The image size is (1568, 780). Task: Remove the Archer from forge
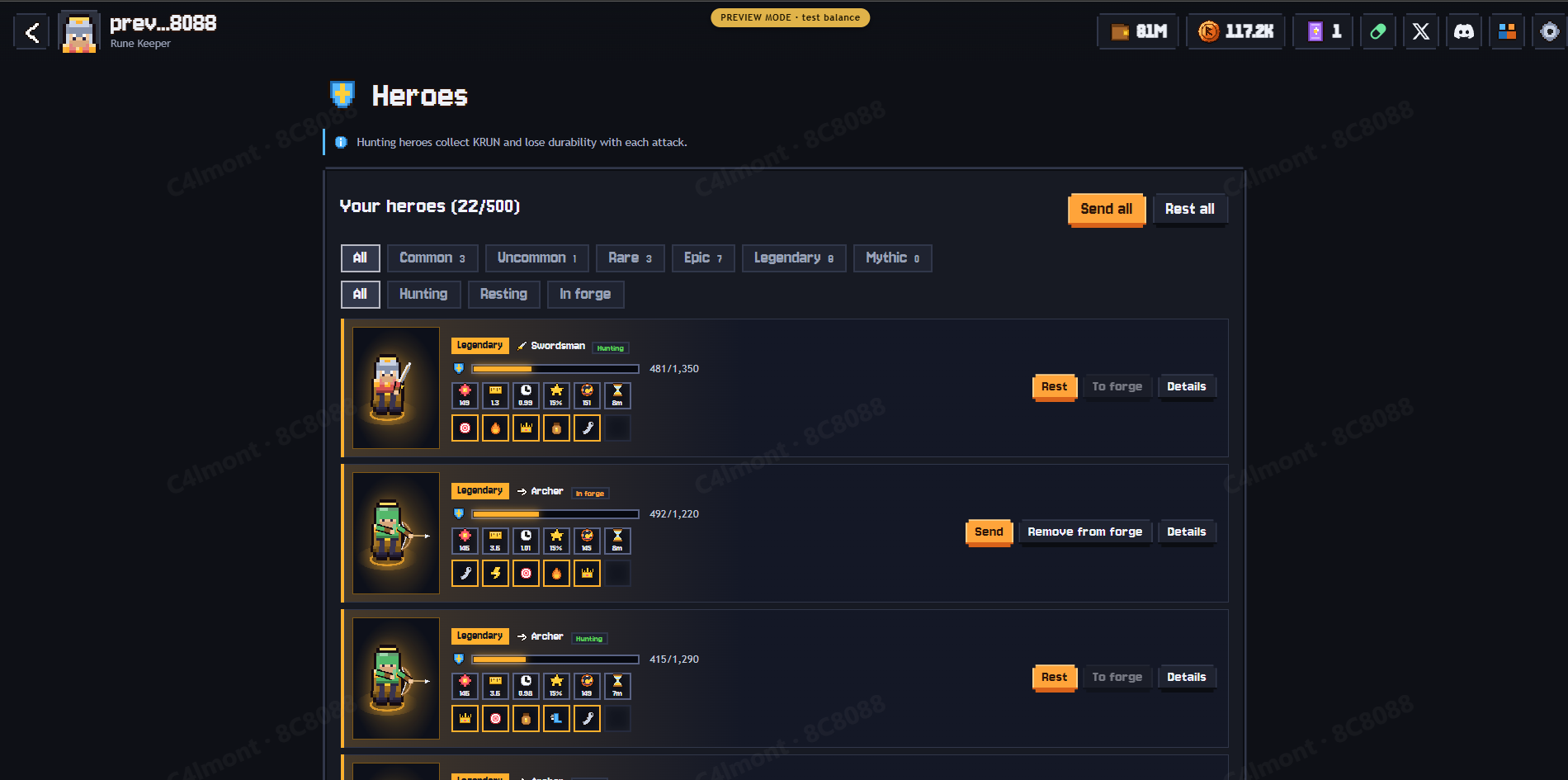coord(1085,532)
